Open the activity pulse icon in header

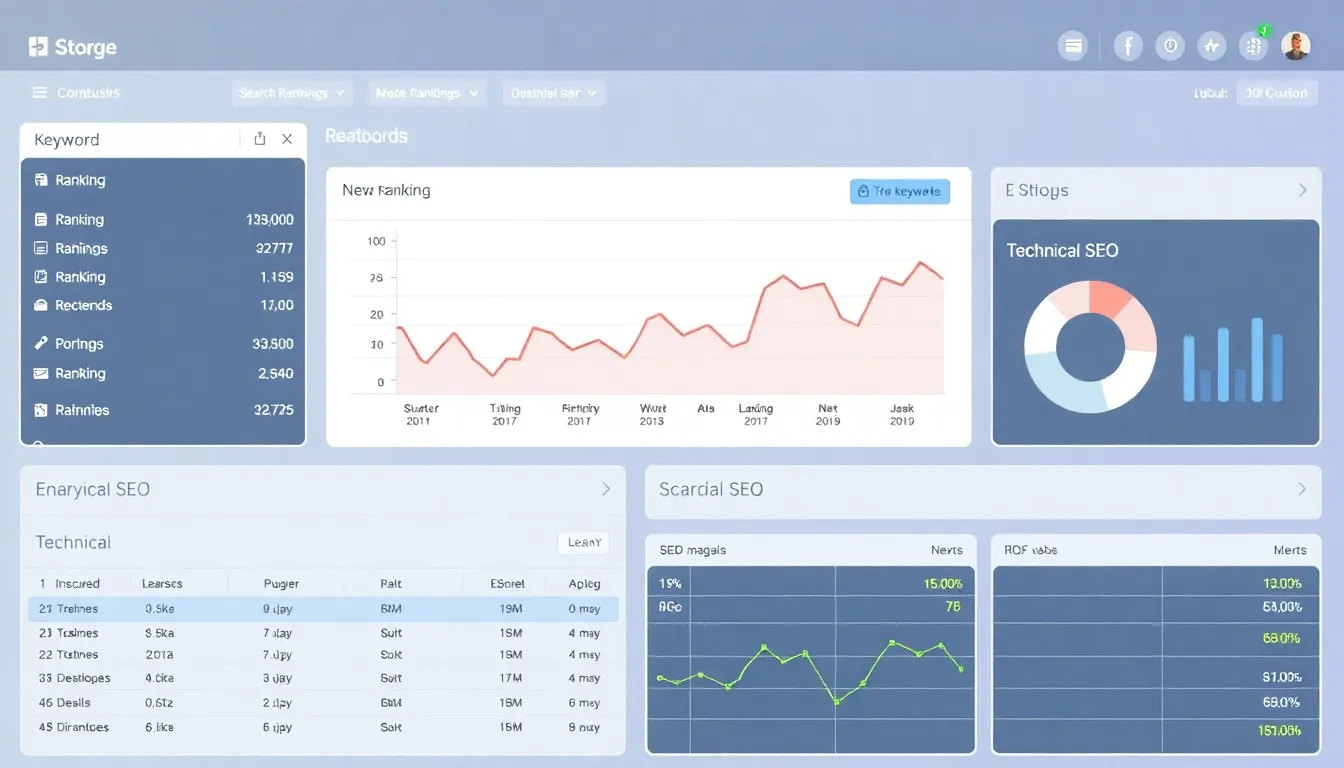click(x=1212, y=45)
